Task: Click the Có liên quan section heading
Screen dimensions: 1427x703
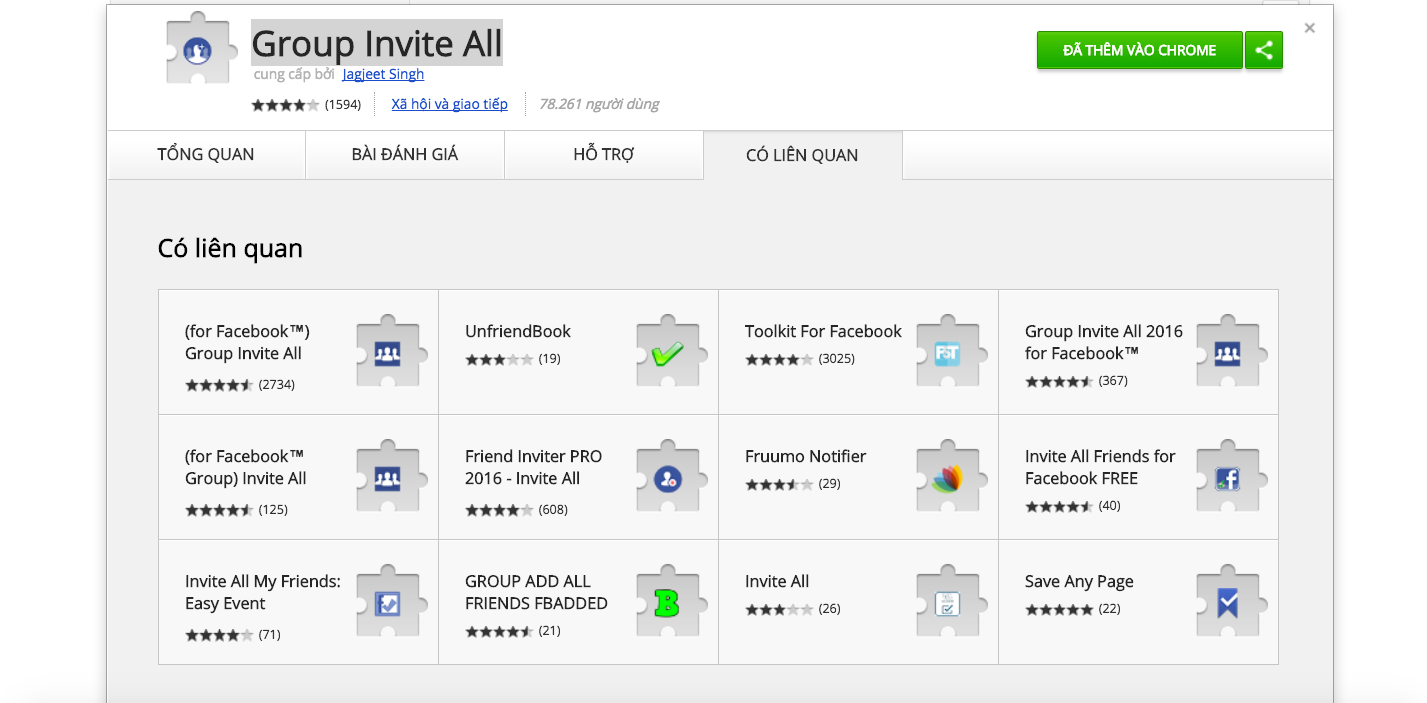Action: (230, 248)
